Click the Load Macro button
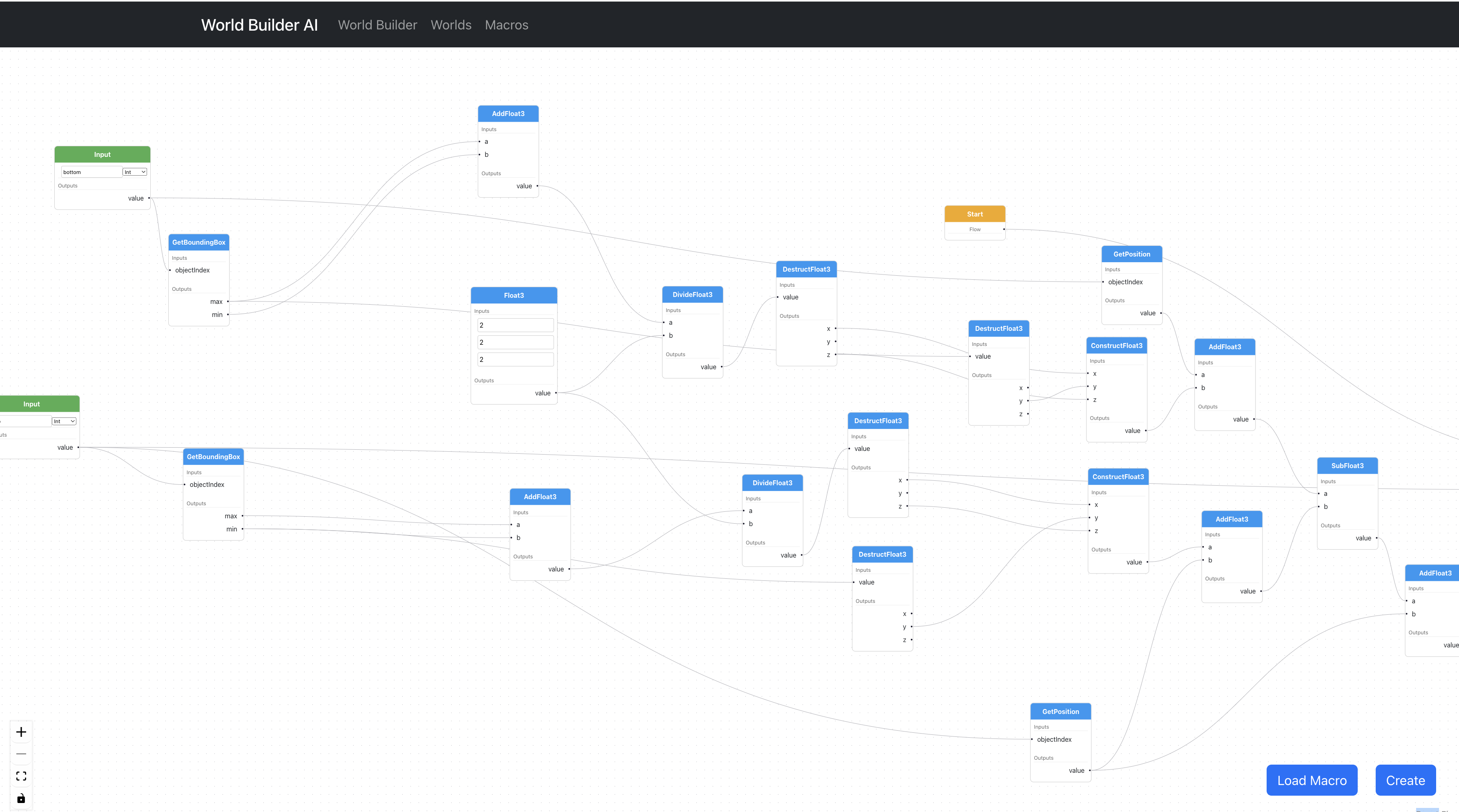 pyautogui.click(x=1311, y=780)
